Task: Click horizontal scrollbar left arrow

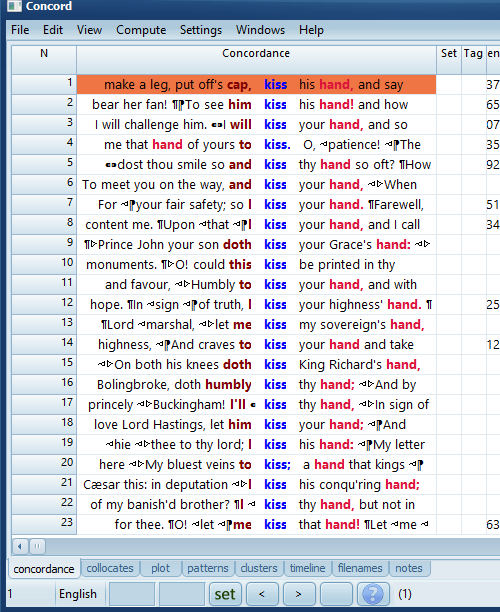Action: click(20, 546)
